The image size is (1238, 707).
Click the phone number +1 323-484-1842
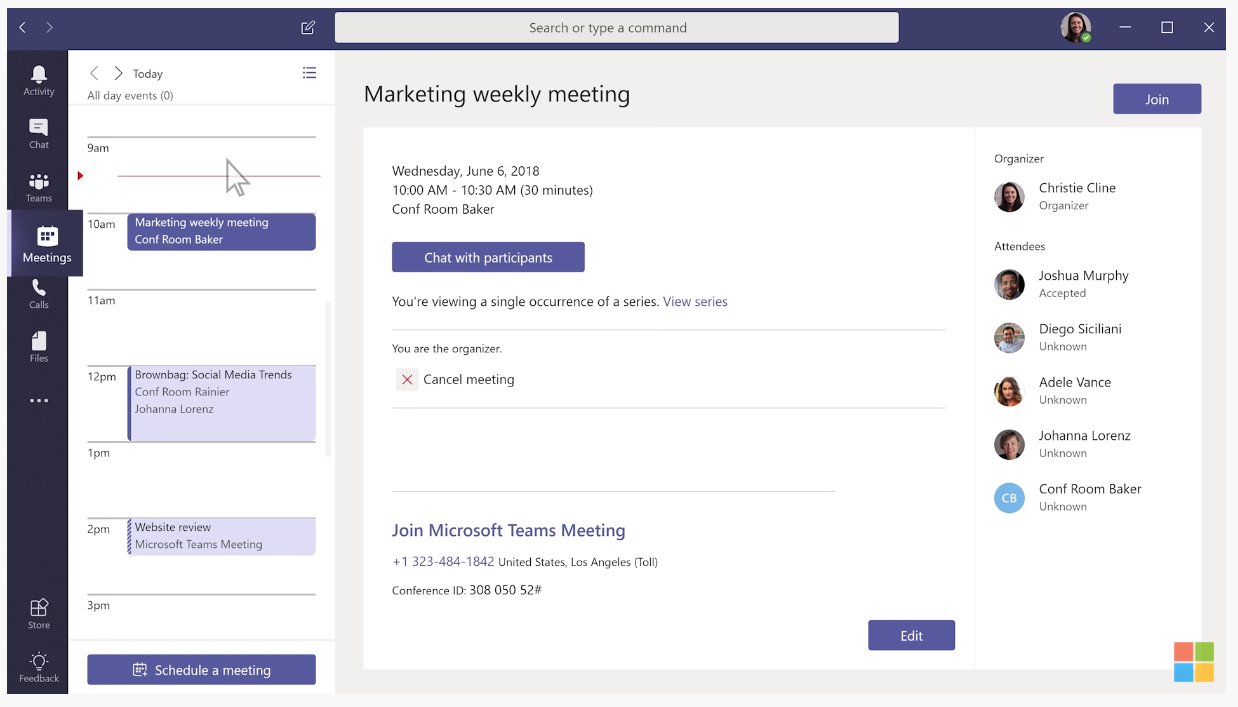pos(443,562)
